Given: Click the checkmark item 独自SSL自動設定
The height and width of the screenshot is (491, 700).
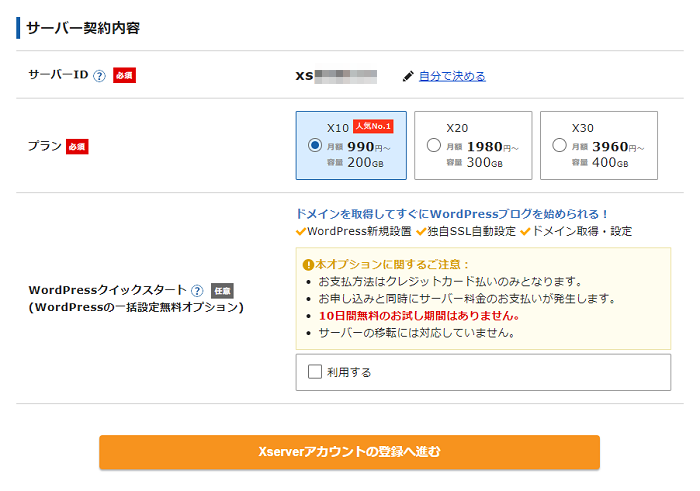Looking at the screenshot, I should [466, 231].
